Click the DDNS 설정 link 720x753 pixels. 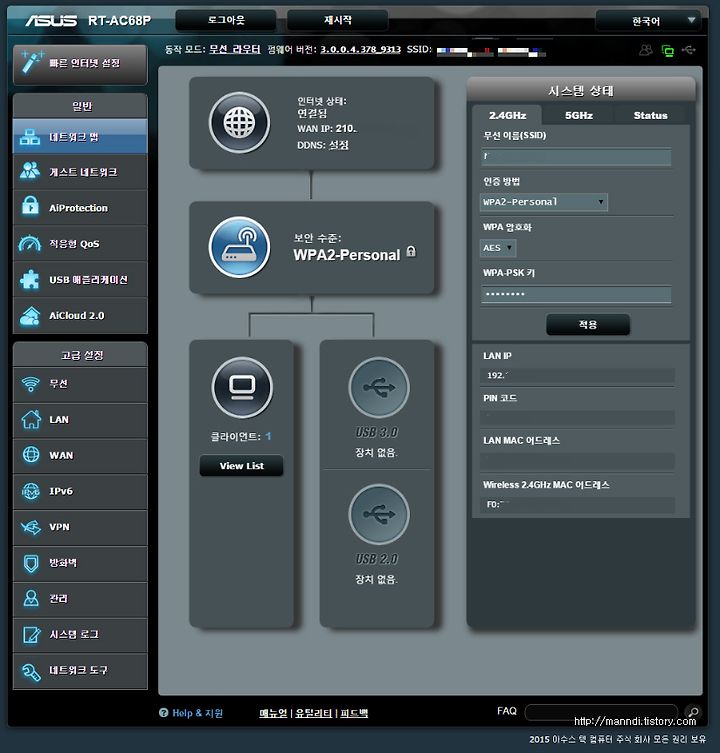[x=338, y=145]
